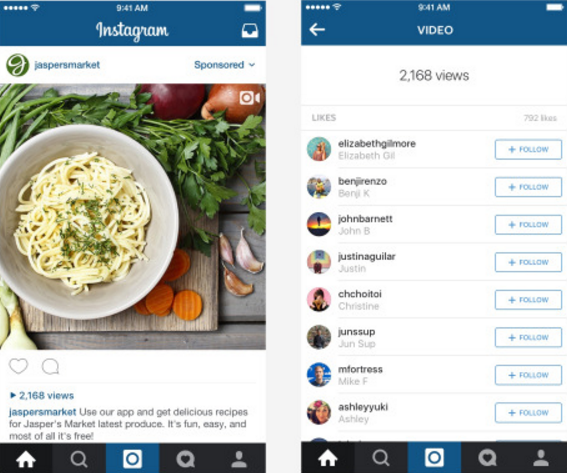The height and width of the screenshot is (473, 567).
Task: Select home tab in the left phone's bottom bar
Action: (26, 459)
